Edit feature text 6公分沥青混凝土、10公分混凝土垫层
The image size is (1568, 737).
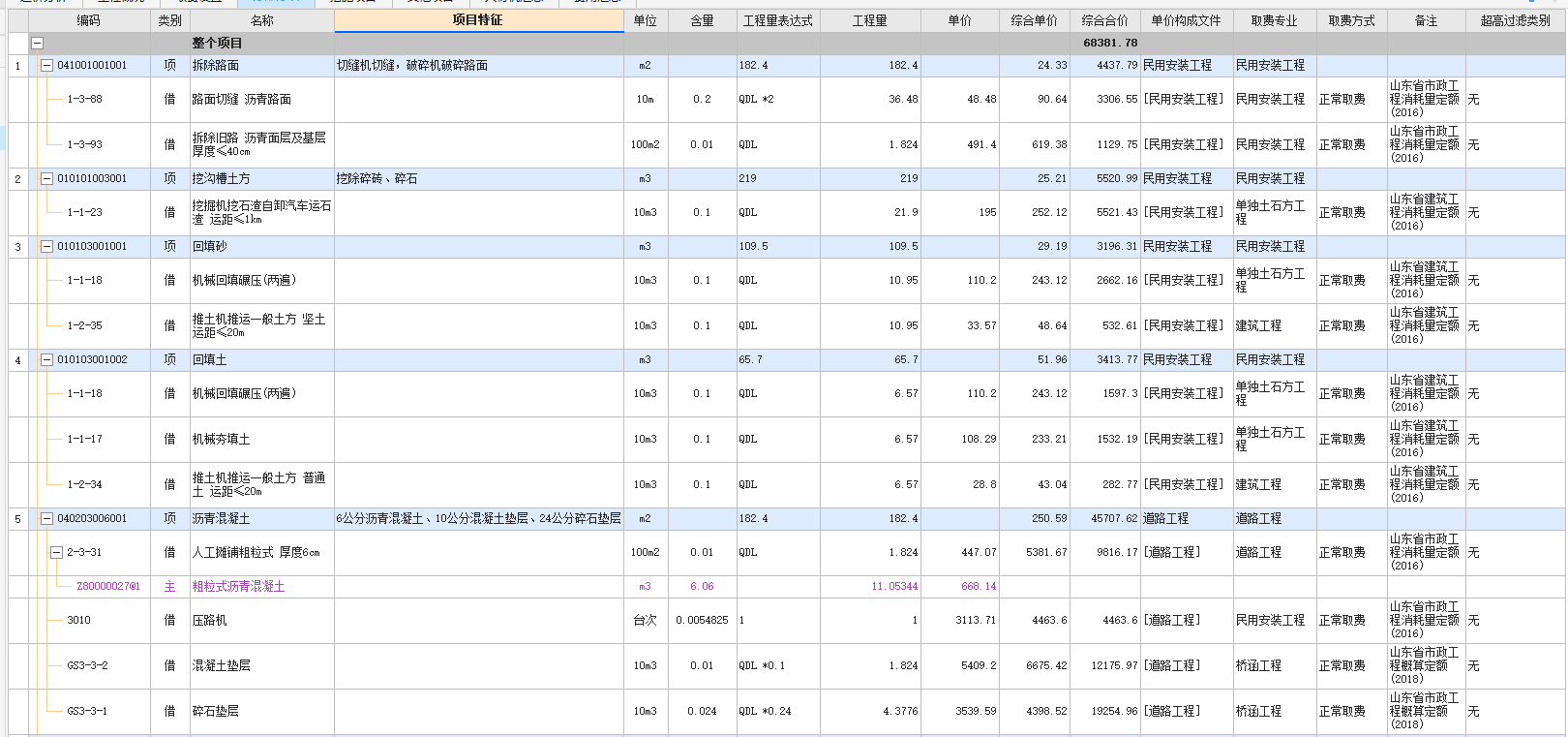[479, 518]
